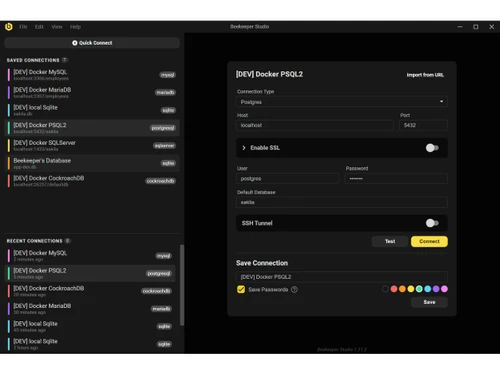Select the light blue color swatch
The width and height of the screenshot is (500, 375).
[x=428, y=289]
